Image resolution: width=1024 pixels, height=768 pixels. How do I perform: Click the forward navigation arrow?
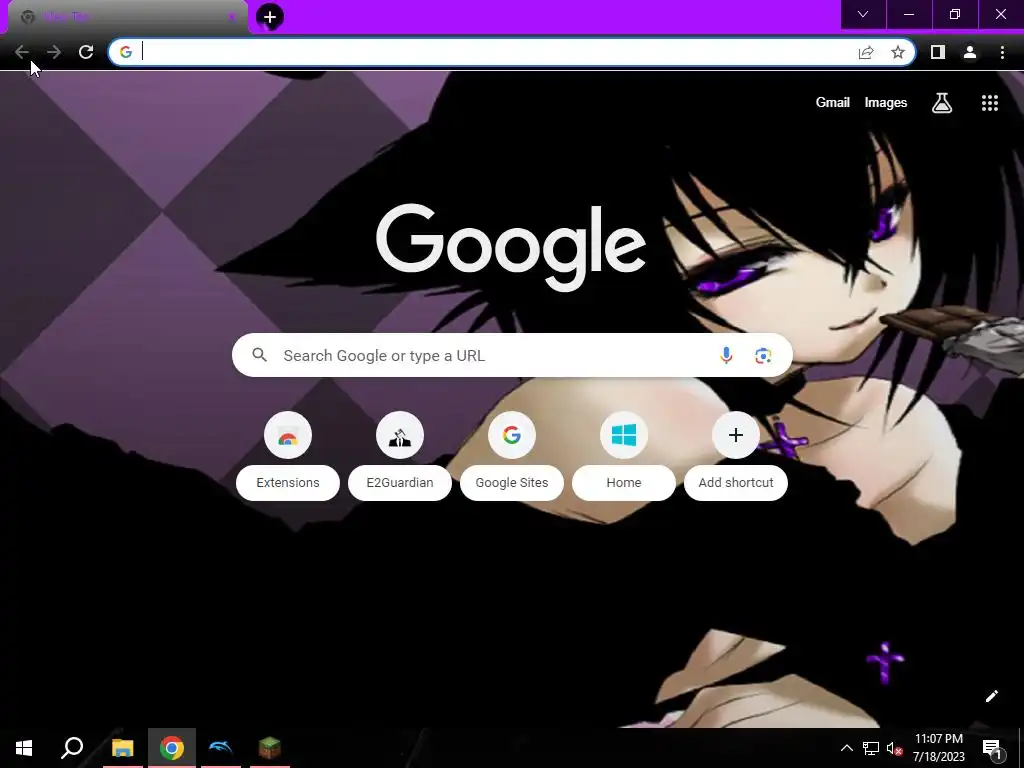pos(54,52)
